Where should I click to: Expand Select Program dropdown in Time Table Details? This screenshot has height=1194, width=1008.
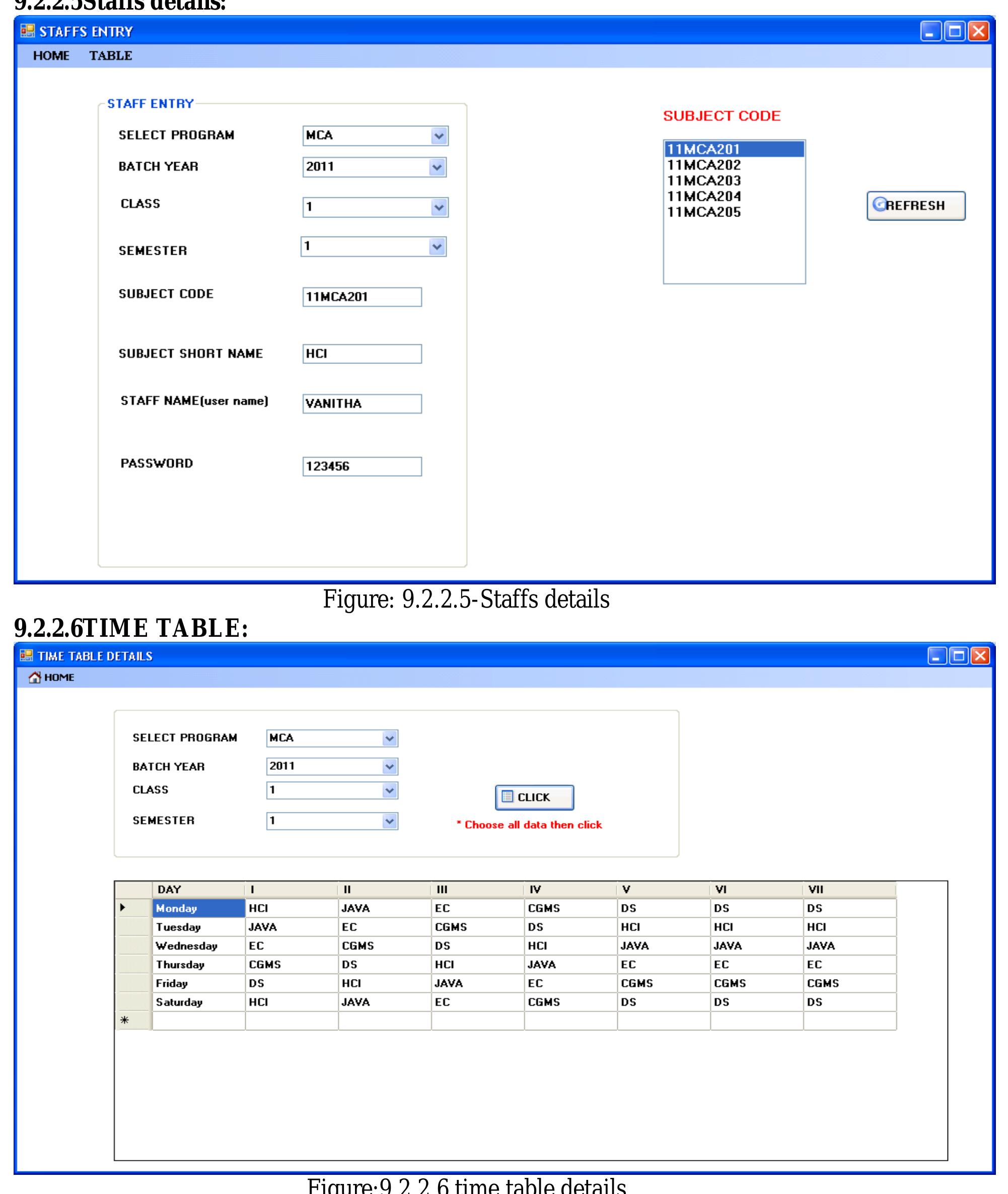390,738
